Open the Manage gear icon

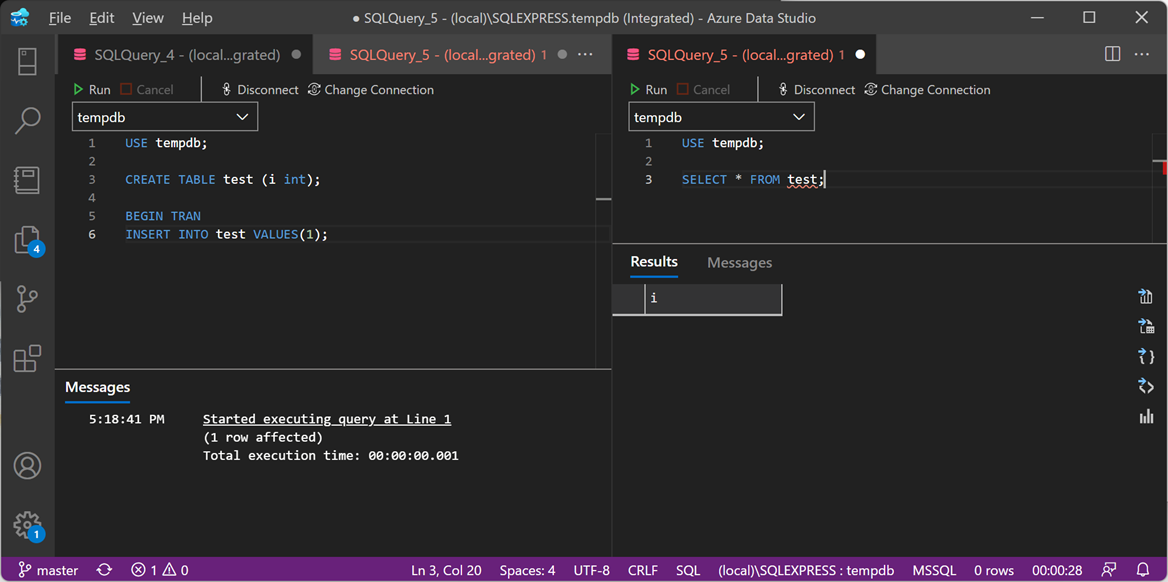[x=28, y=524]
